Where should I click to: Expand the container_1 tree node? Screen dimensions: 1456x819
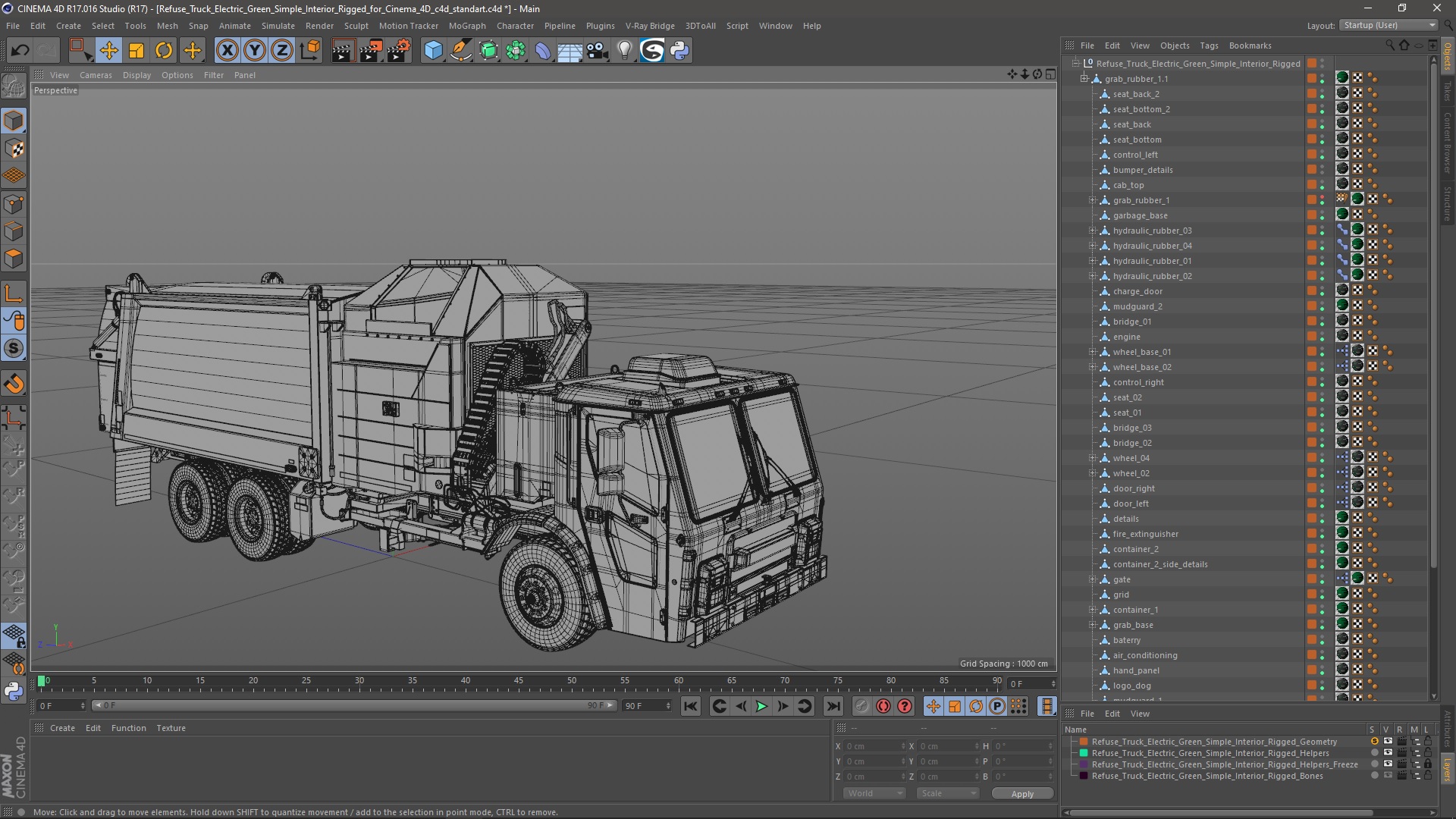click(x=1093, y=610)
